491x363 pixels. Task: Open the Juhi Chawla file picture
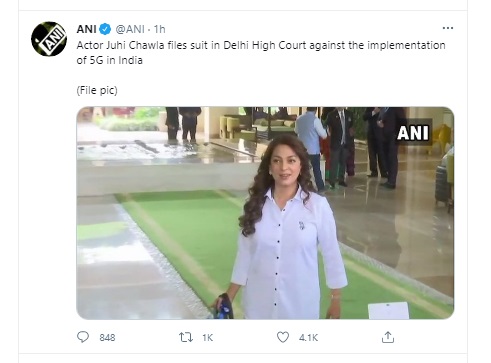(265, 213)
